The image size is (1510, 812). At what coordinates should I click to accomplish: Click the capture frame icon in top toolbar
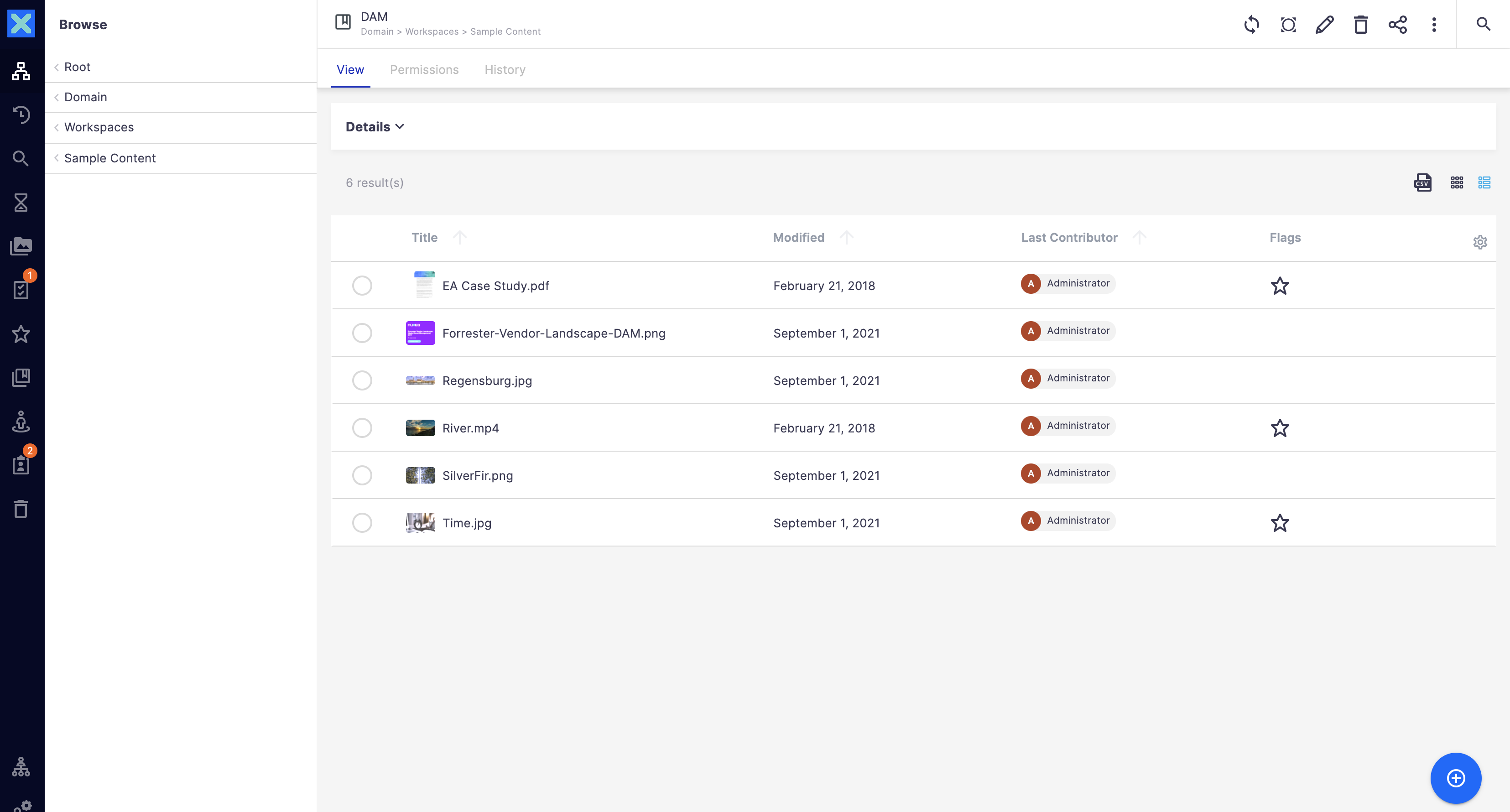[x=1288, y=25]
